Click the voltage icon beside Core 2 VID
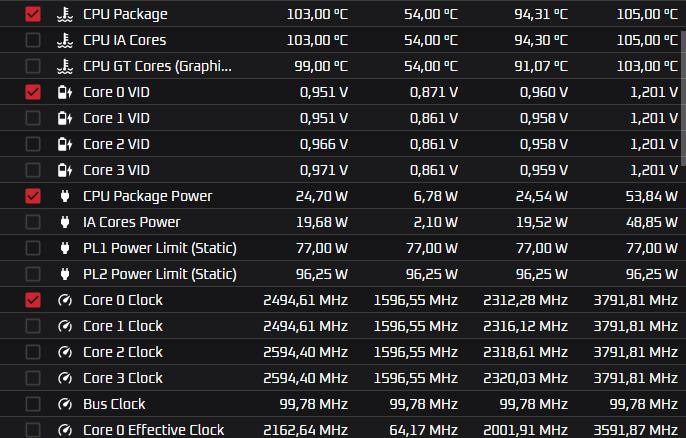The image size is (686, 438). click(x=64, y=144)
